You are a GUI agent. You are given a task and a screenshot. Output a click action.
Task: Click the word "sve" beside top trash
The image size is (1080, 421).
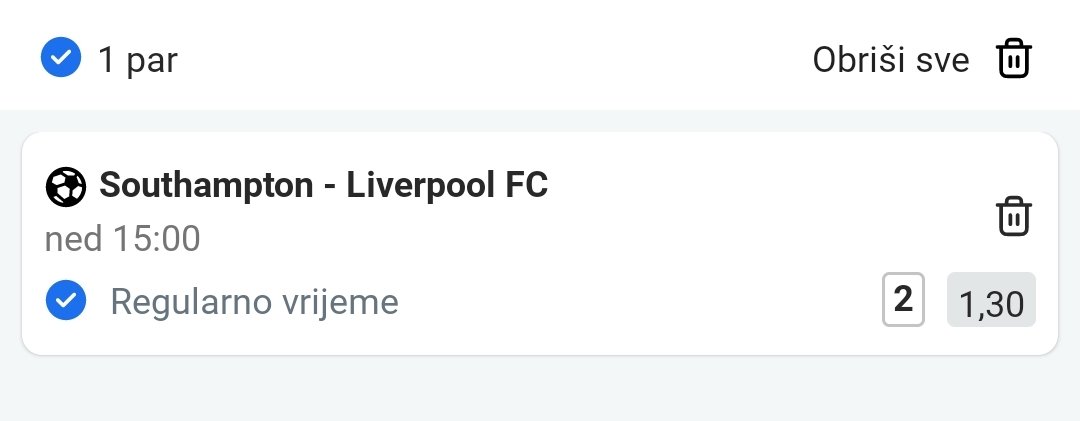[944, 60]
